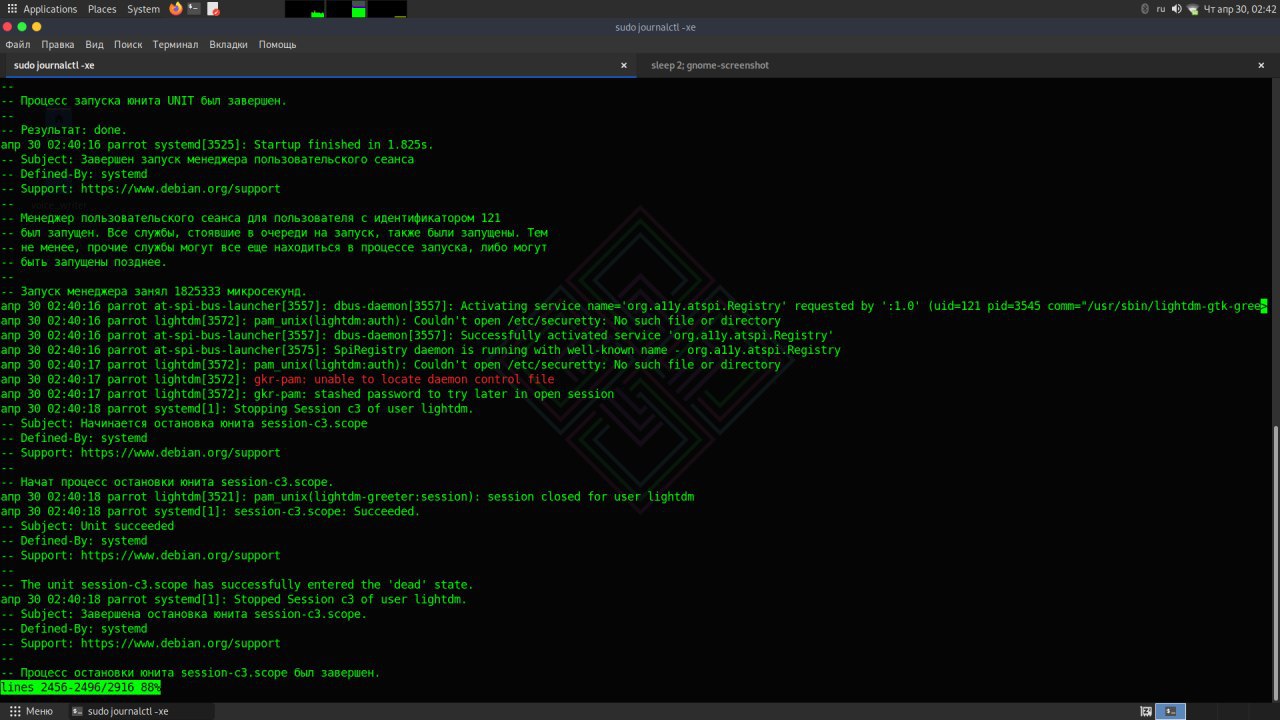Click 'lines 2456-2496/2916 88%' pager status

point(80,688)
